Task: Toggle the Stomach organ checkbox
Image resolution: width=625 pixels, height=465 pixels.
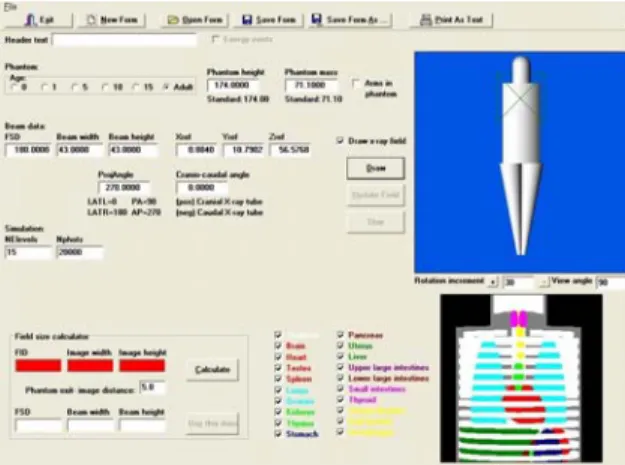Action: pos(278,434)
